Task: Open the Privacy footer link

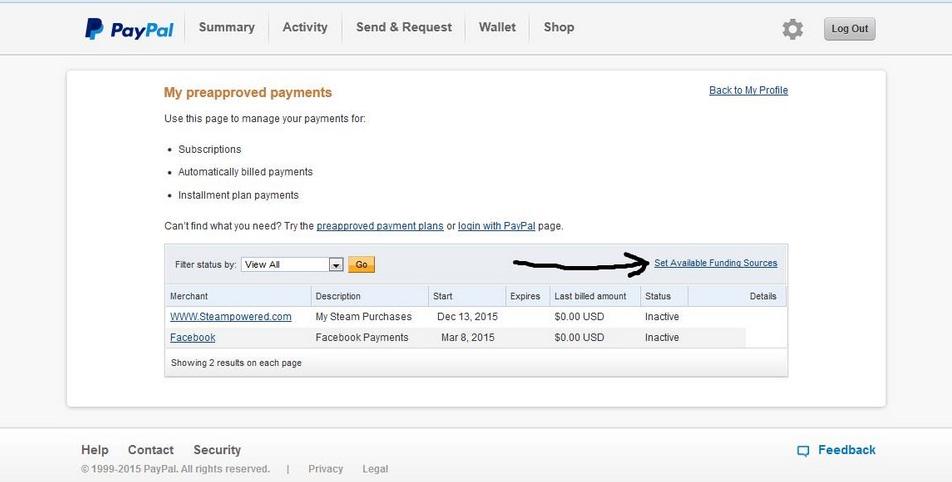Action: pos(325,469)
